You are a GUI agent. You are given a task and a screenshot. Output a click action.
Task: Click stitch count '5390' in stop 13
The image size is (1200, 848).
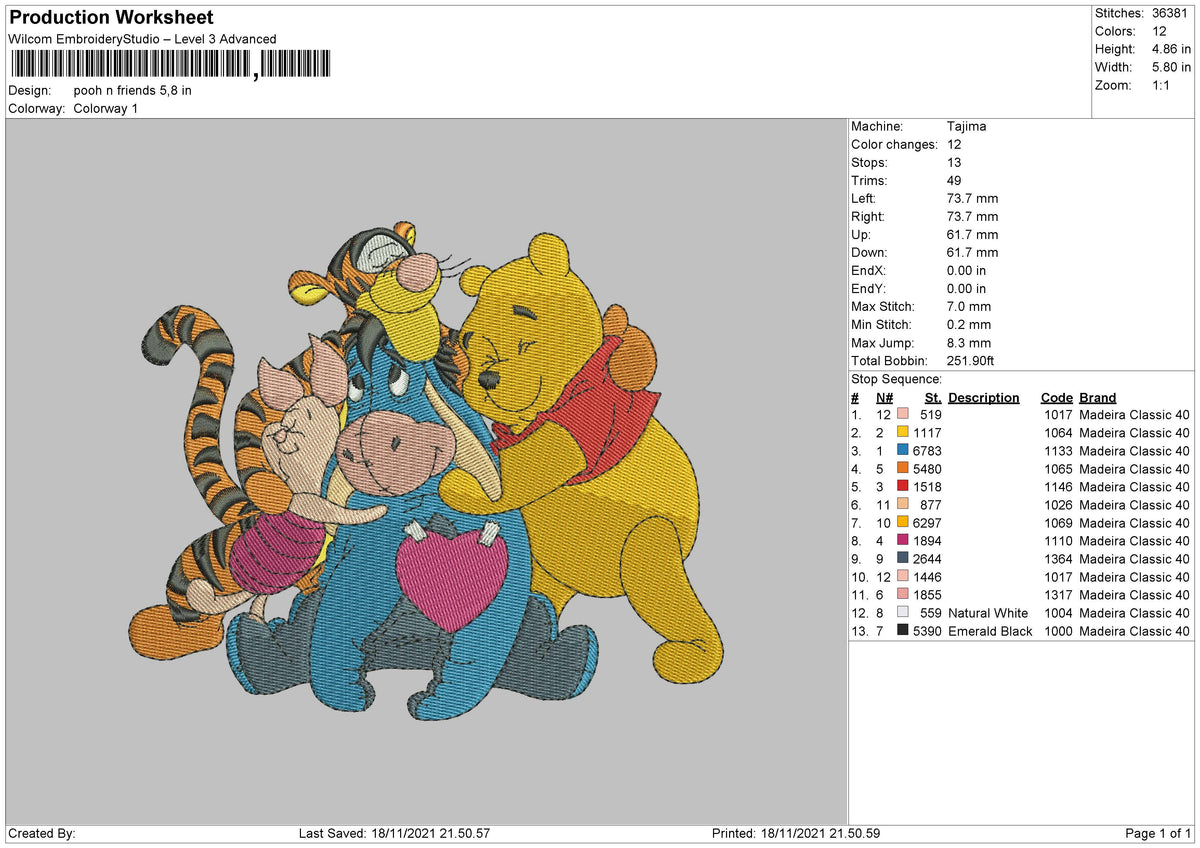click(x=927, y=631)
